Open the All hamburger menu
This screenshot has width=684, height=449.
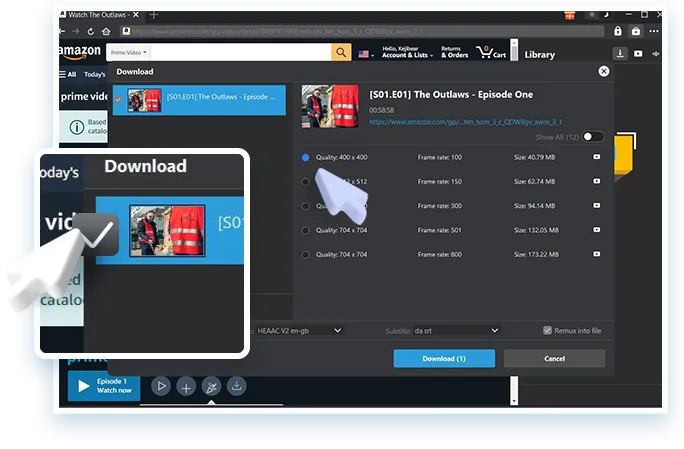pyautogui.click(x=68, y=74)
